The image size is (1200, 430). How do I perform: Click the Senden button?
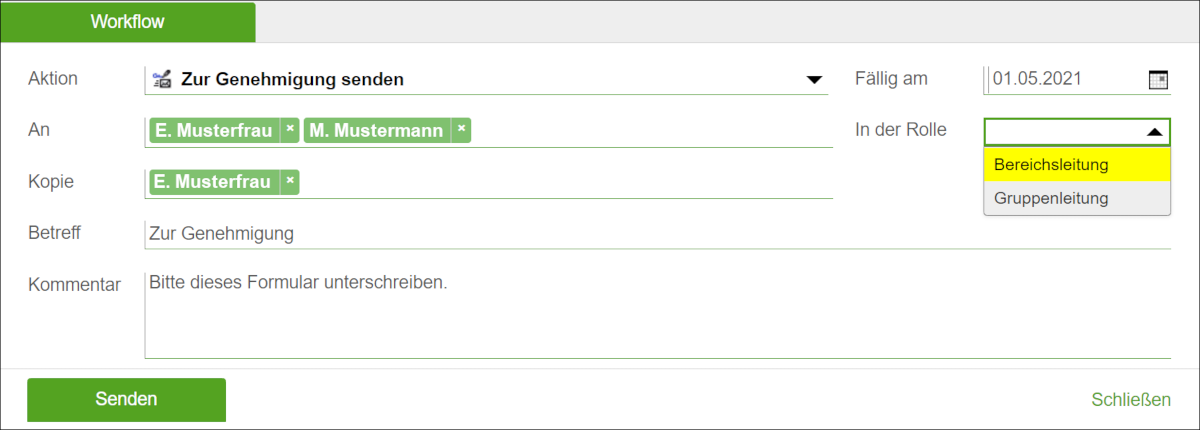coord(126,399)
